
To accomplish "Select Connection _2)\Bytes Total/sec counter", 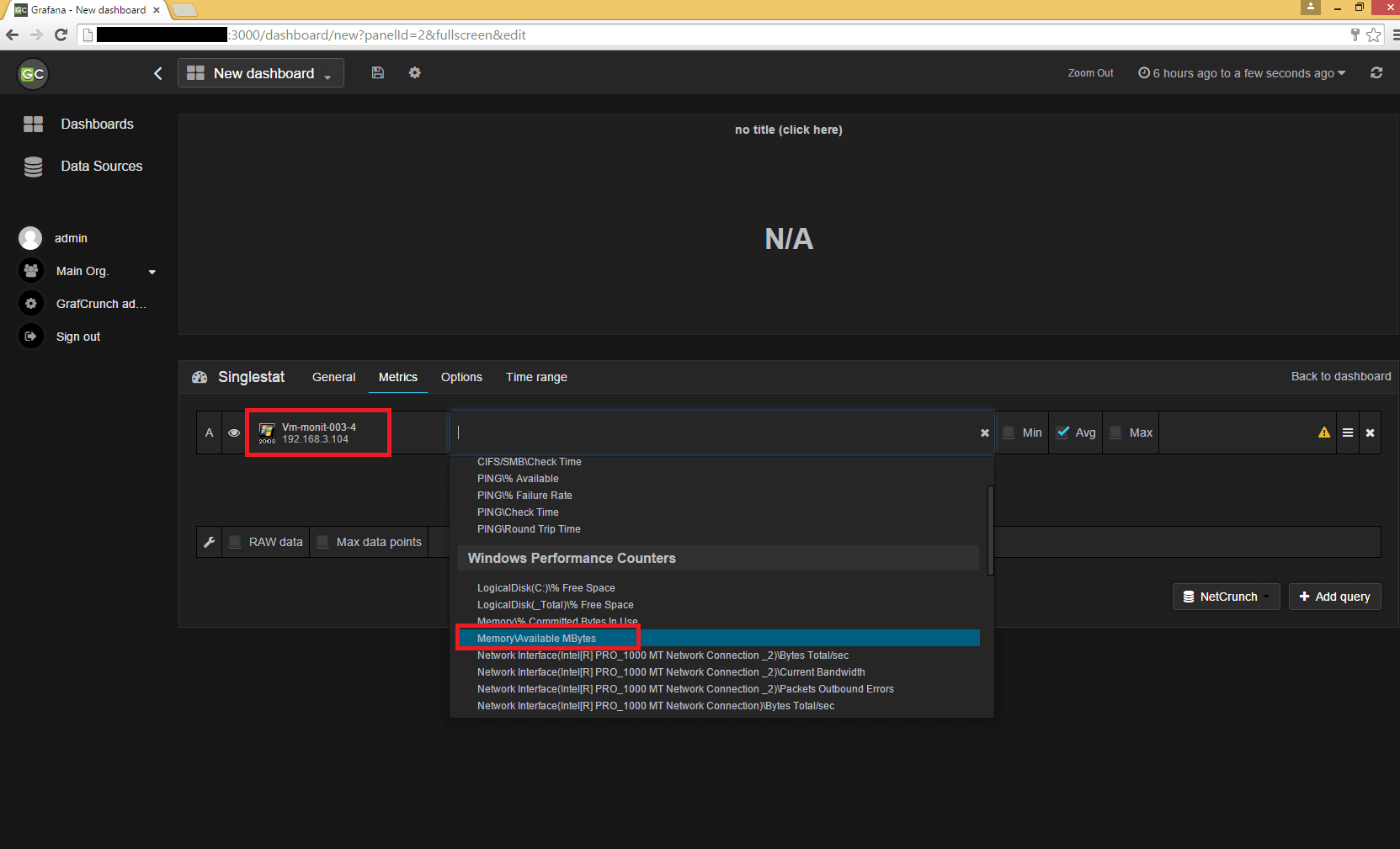I will coord(663,655).
